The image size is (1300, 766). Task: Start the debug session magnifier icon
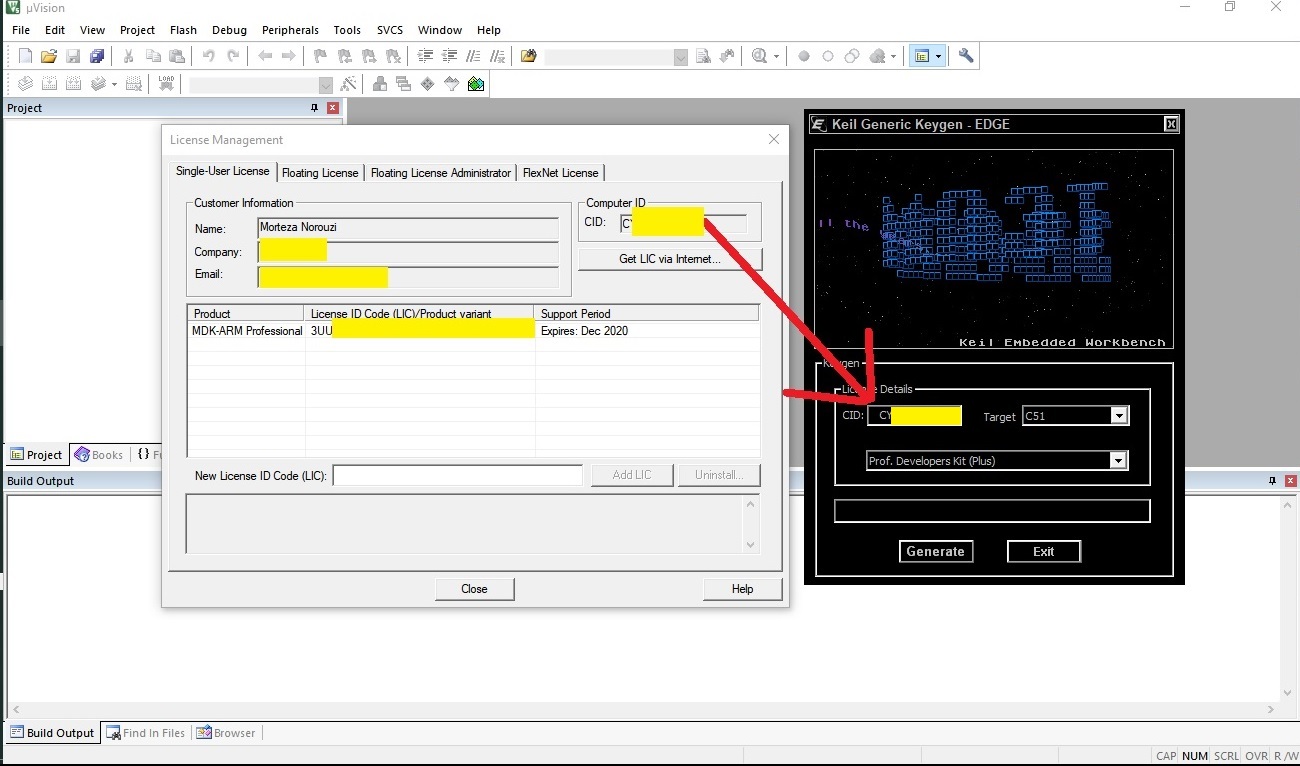tap(760, 57)
